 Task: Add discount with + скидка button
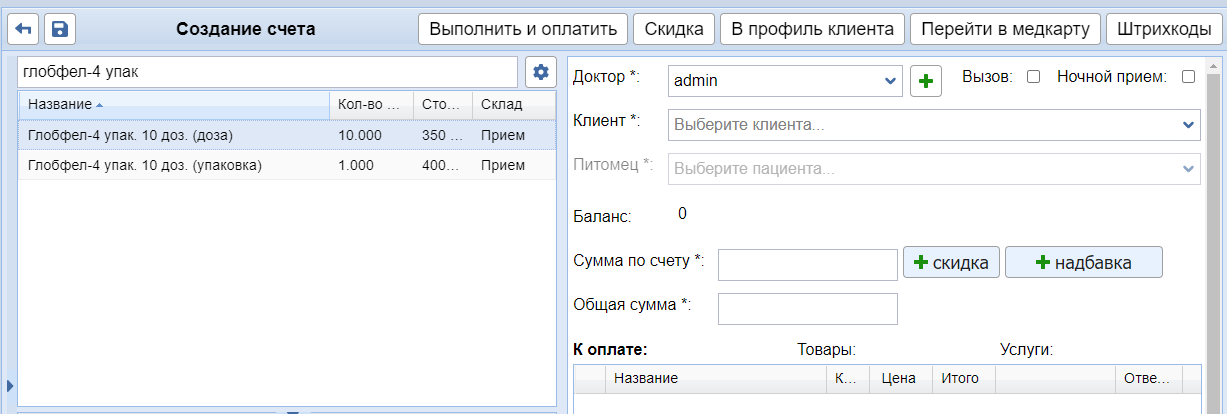click(951, 263)
